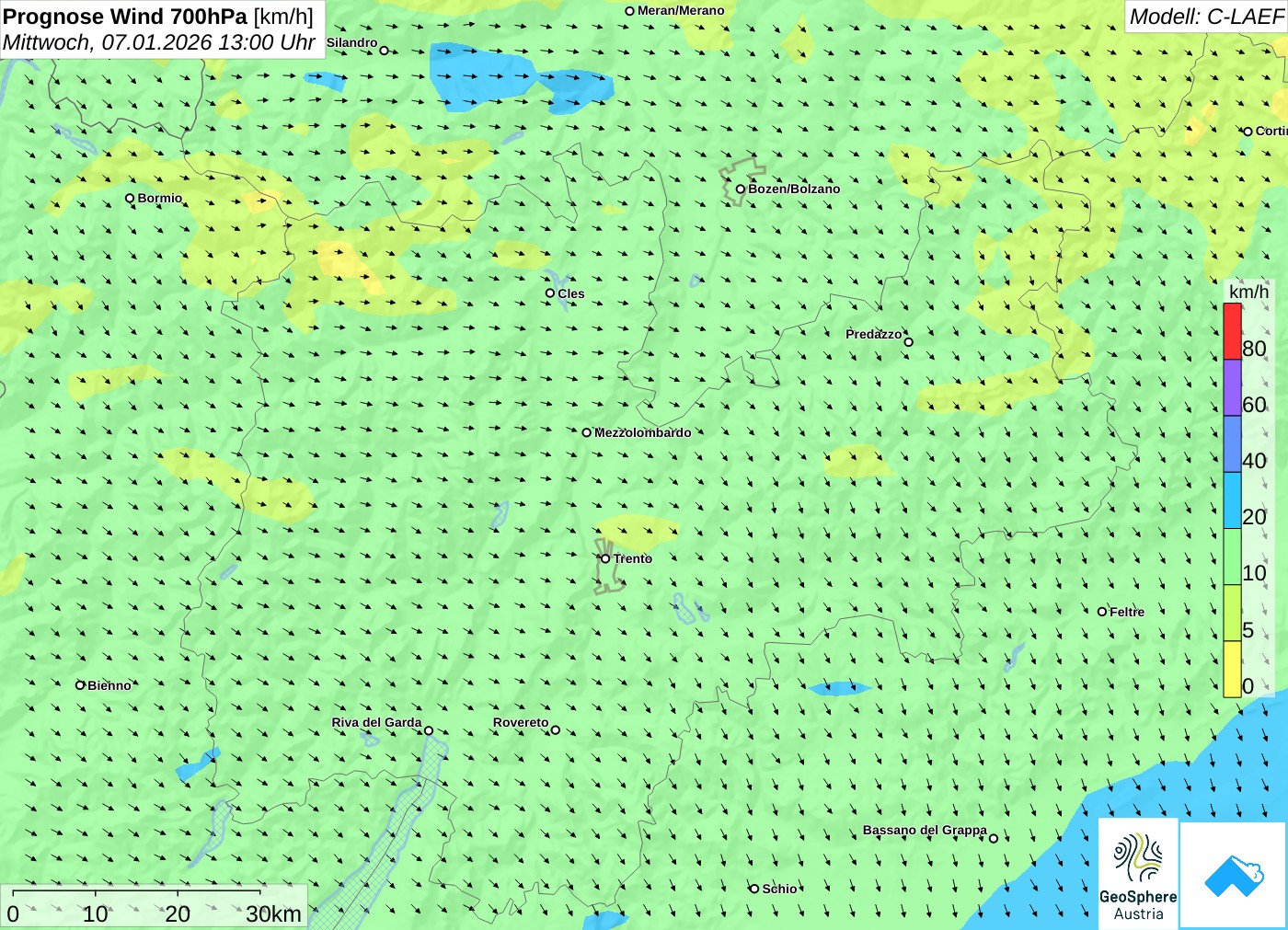The image size is (1288, 930).
Task: Click the Meran/Merano location marker
Action: [629, 11]
